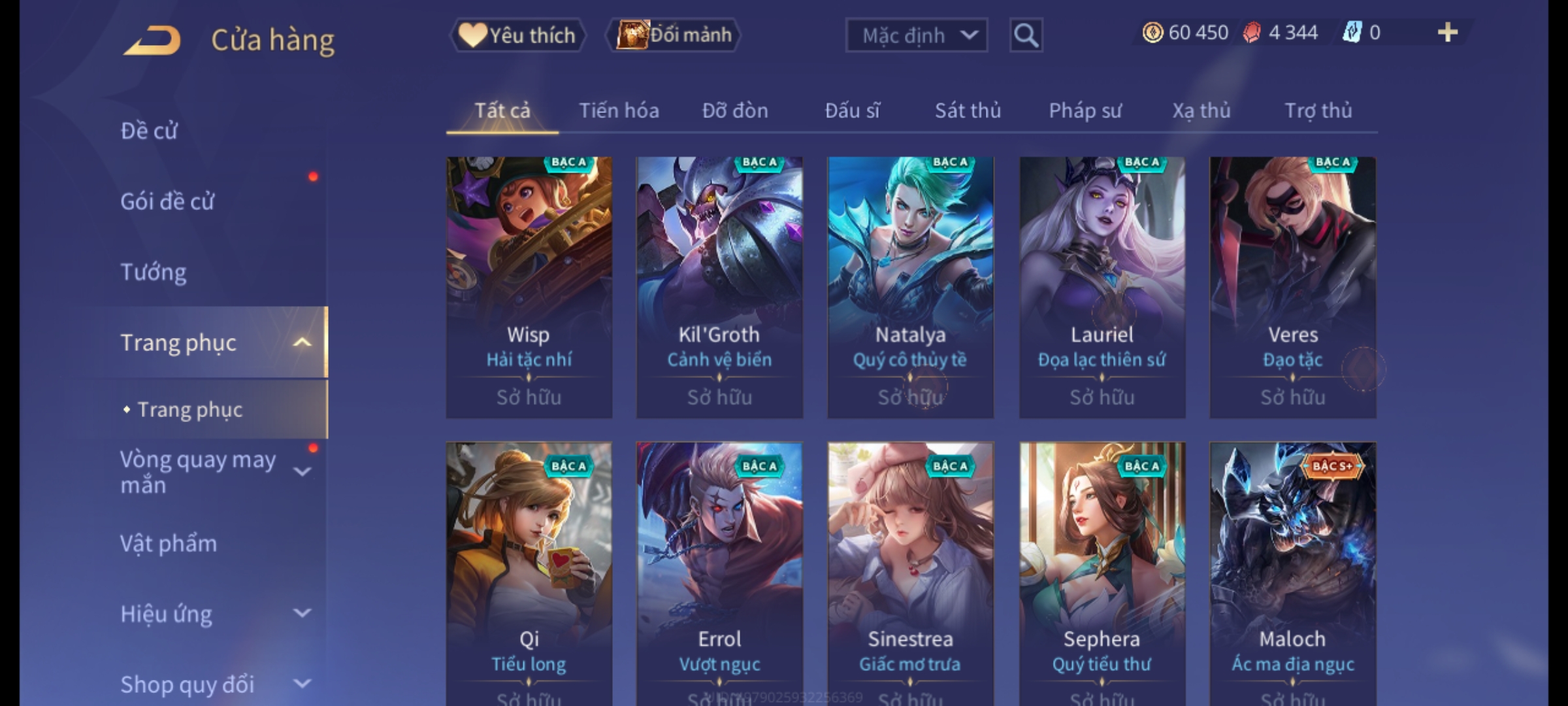Screen dimensions: 1568x706
Task: Expand the Hiệu ứng sidebar section
Action: [x=302, y=613]
